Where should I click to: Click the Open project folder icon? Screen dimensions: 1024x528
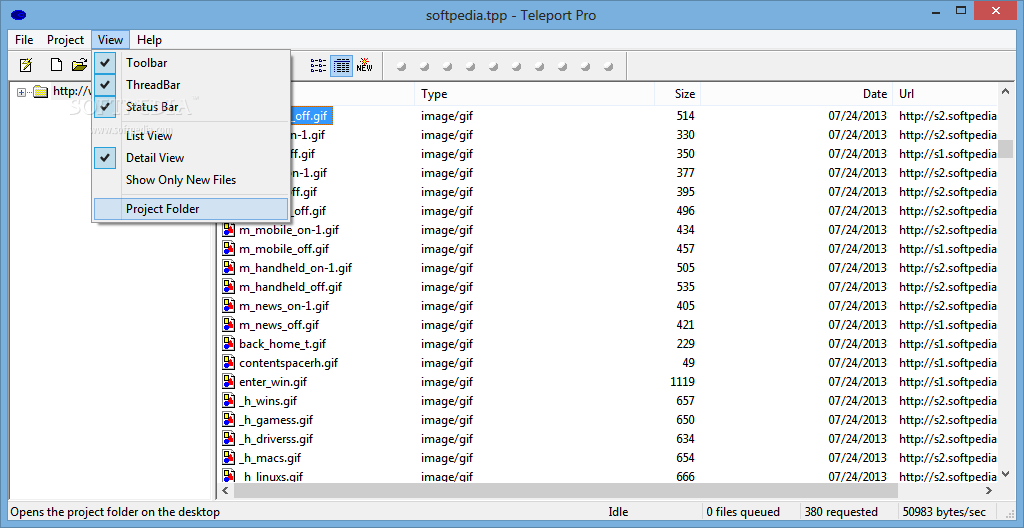tap(80, 65)
